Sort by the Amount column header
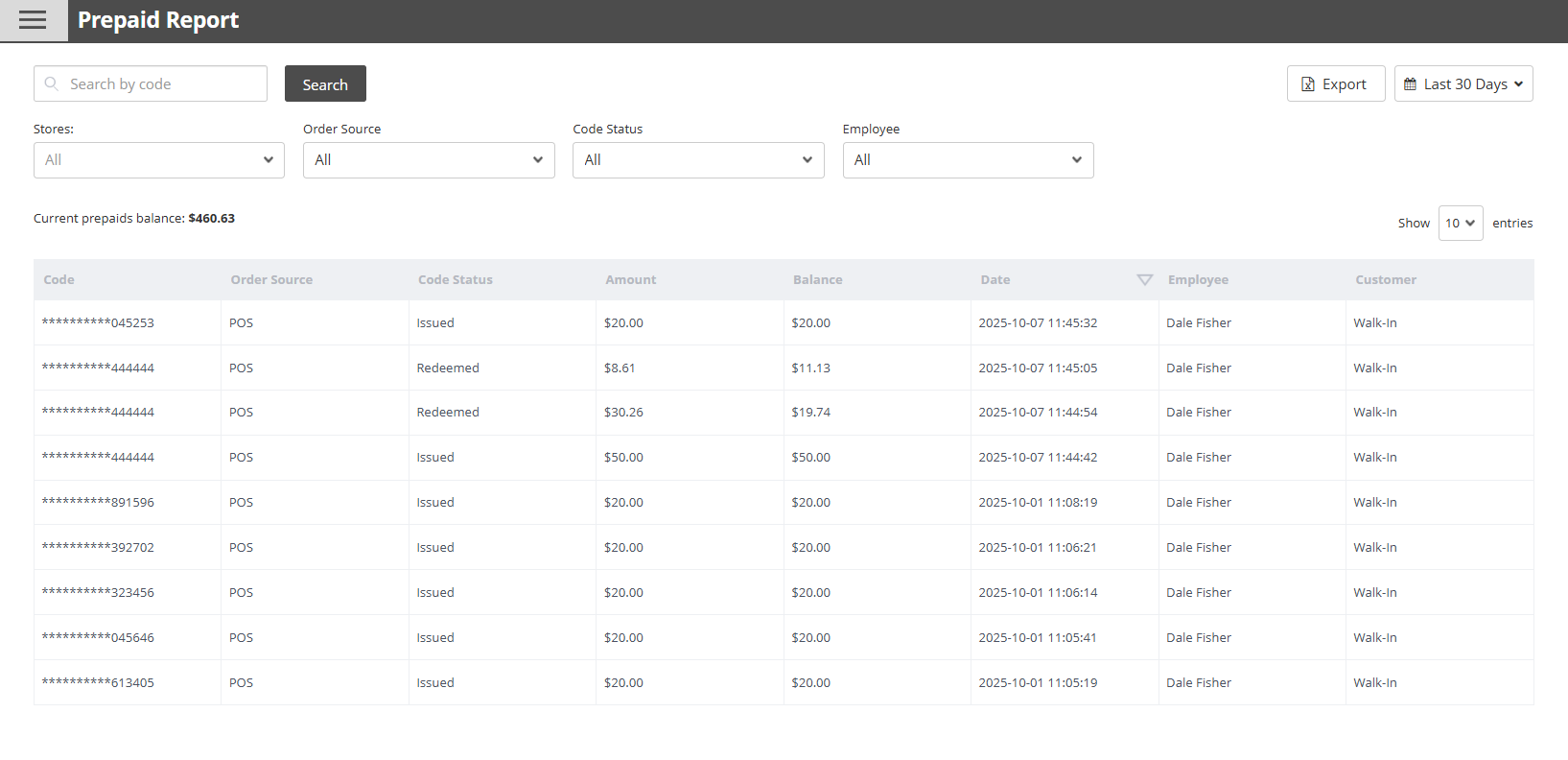The height and width of the screenshot is (760, 1568). point(631,279)
